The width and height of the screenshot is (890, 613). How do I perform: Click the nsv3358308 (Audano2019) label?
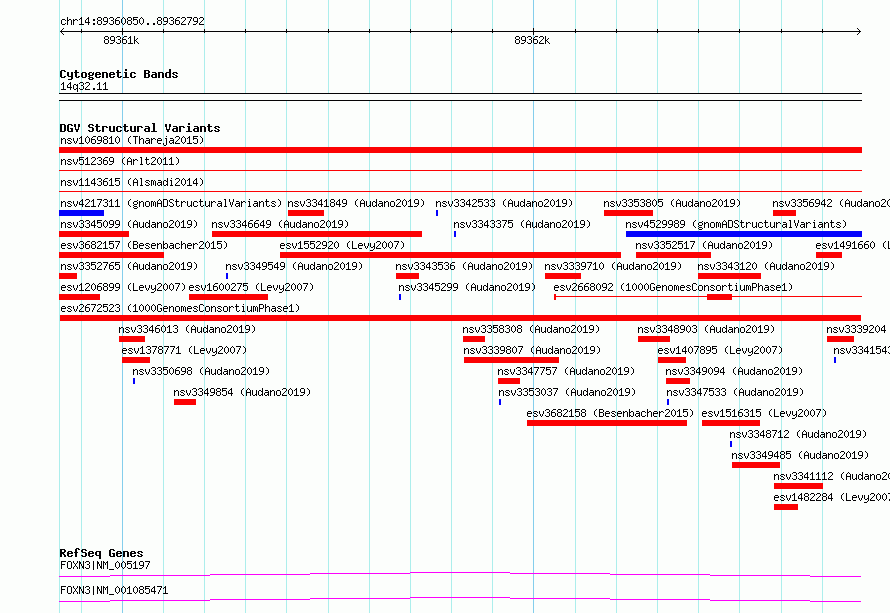click(x=531, y=329)
